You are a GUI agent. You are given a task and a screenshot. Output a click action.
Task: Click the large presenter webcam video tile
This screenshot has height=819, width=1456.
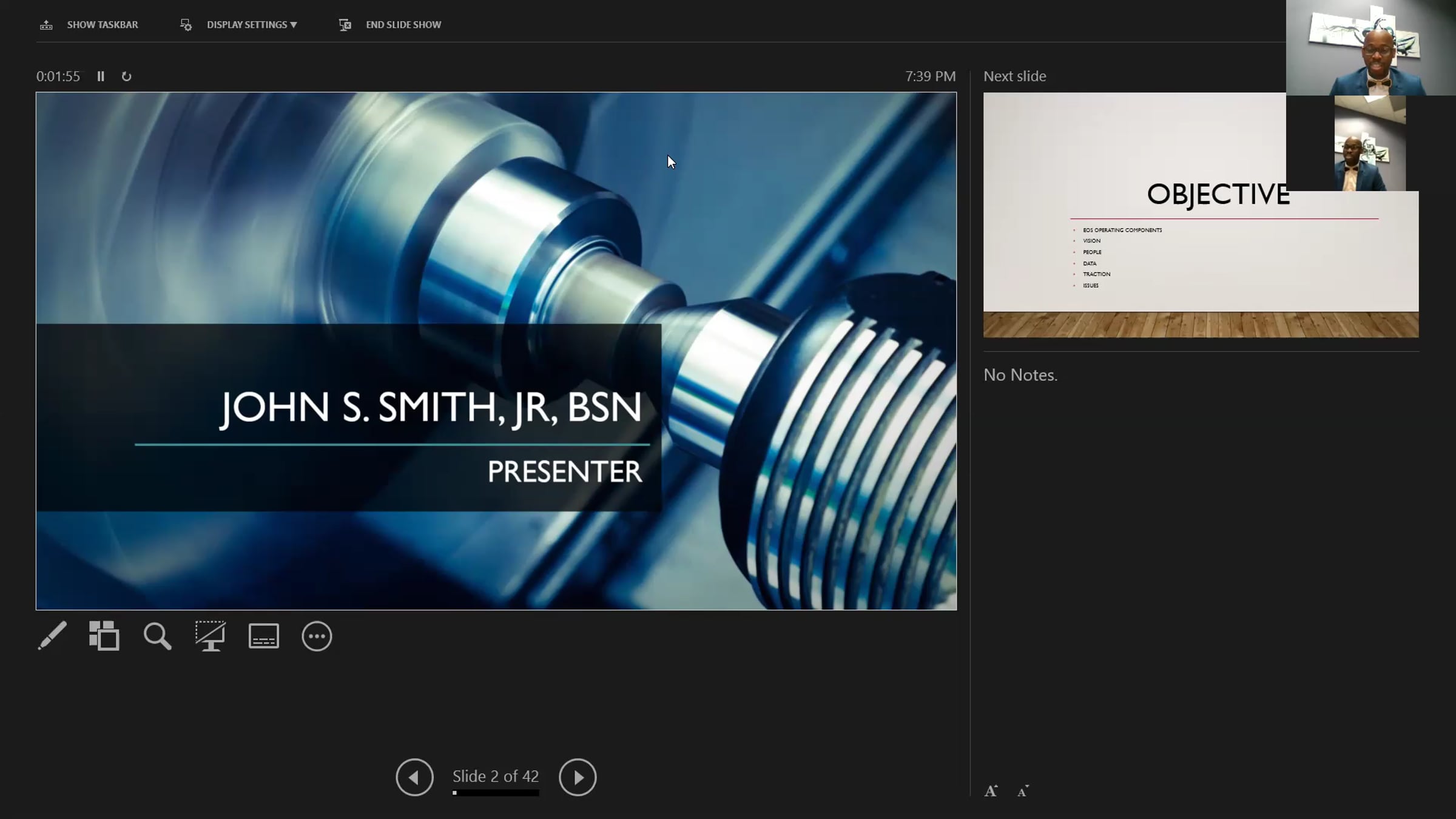tap(1370, 47)
